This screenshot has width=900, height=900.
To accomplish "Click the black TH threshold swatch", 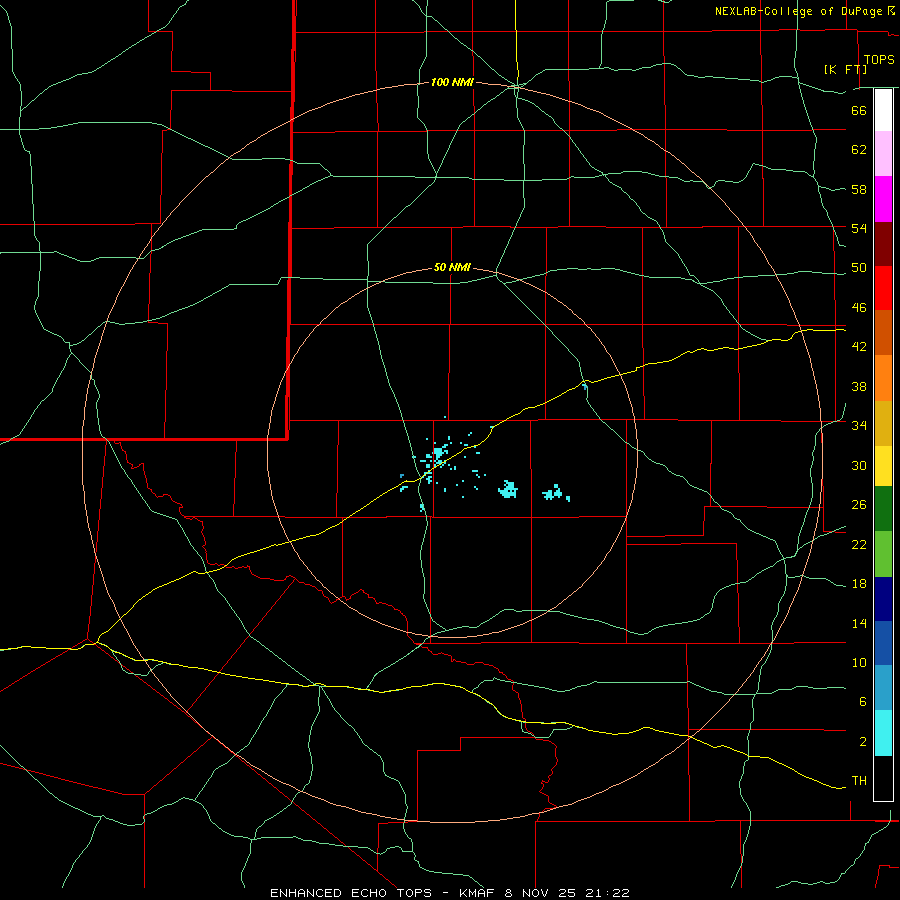I will coord(883,778).
